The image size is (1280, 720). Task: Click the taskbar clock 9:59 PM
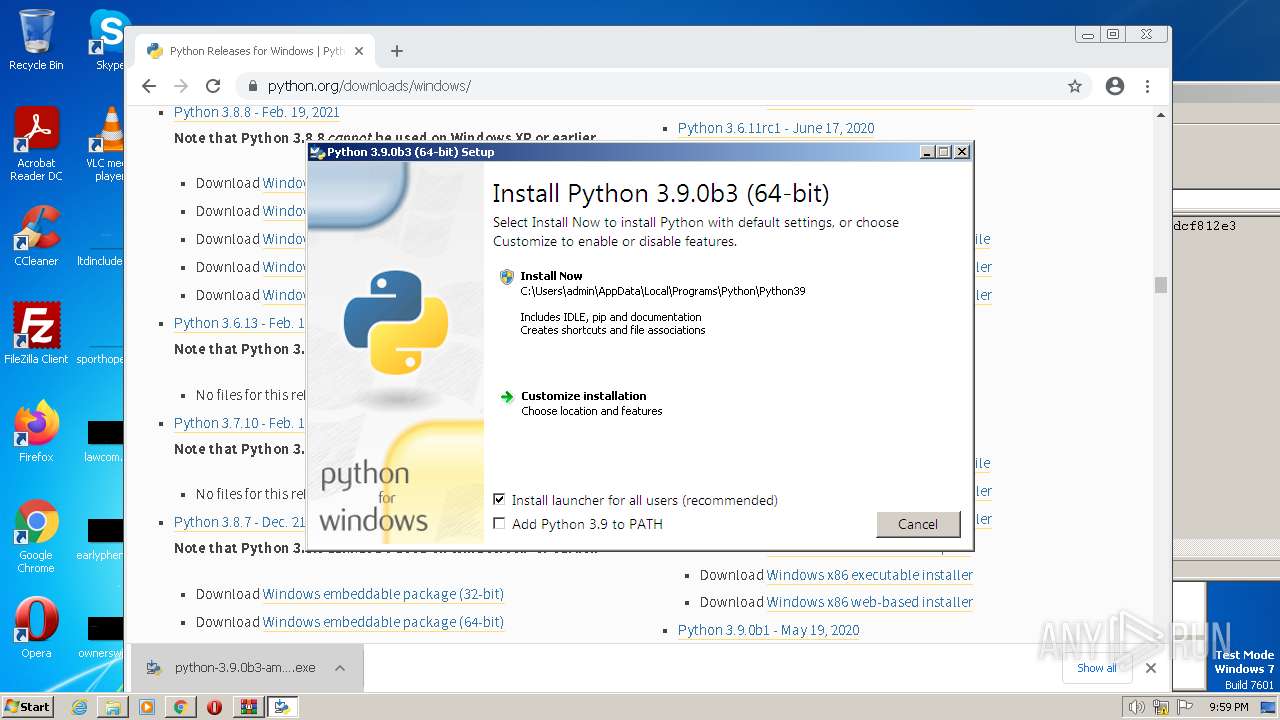point(1229,707)
